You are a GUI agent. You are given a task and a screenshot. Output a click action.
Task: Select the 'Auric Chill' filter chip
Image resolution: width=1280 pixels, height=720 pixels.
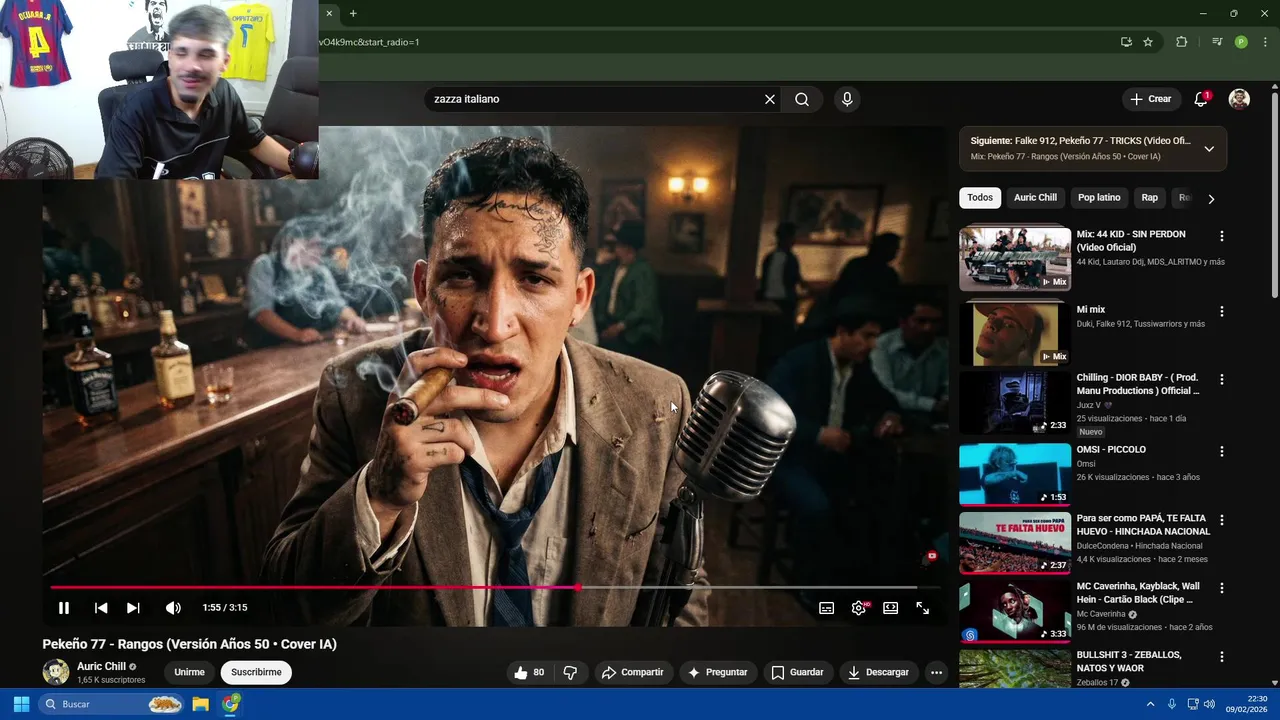click(x=1035, y=198)
